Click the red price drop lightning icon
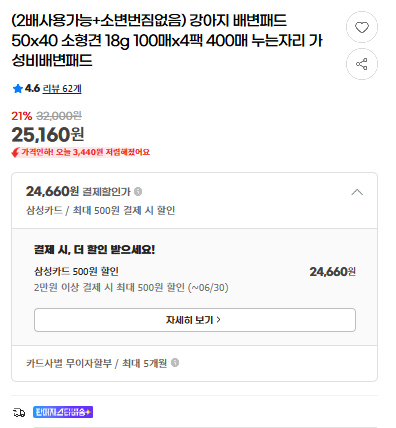This screenshot has height=428, width=396. tap(15, 153)
